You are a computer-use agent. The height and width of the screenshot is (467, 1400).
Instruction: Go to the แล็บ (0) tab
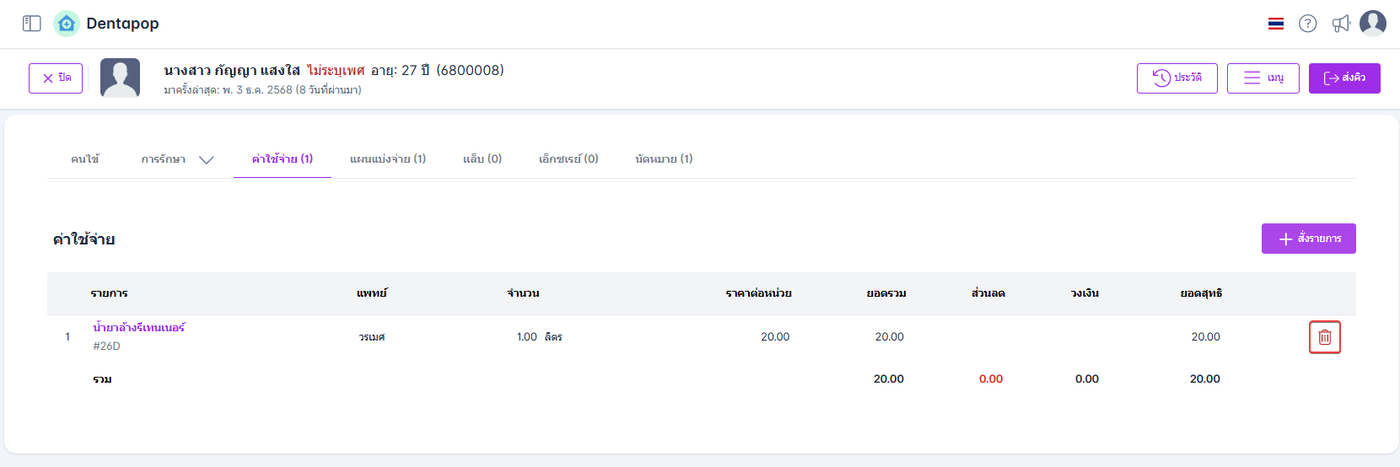(x=482, y=159)
